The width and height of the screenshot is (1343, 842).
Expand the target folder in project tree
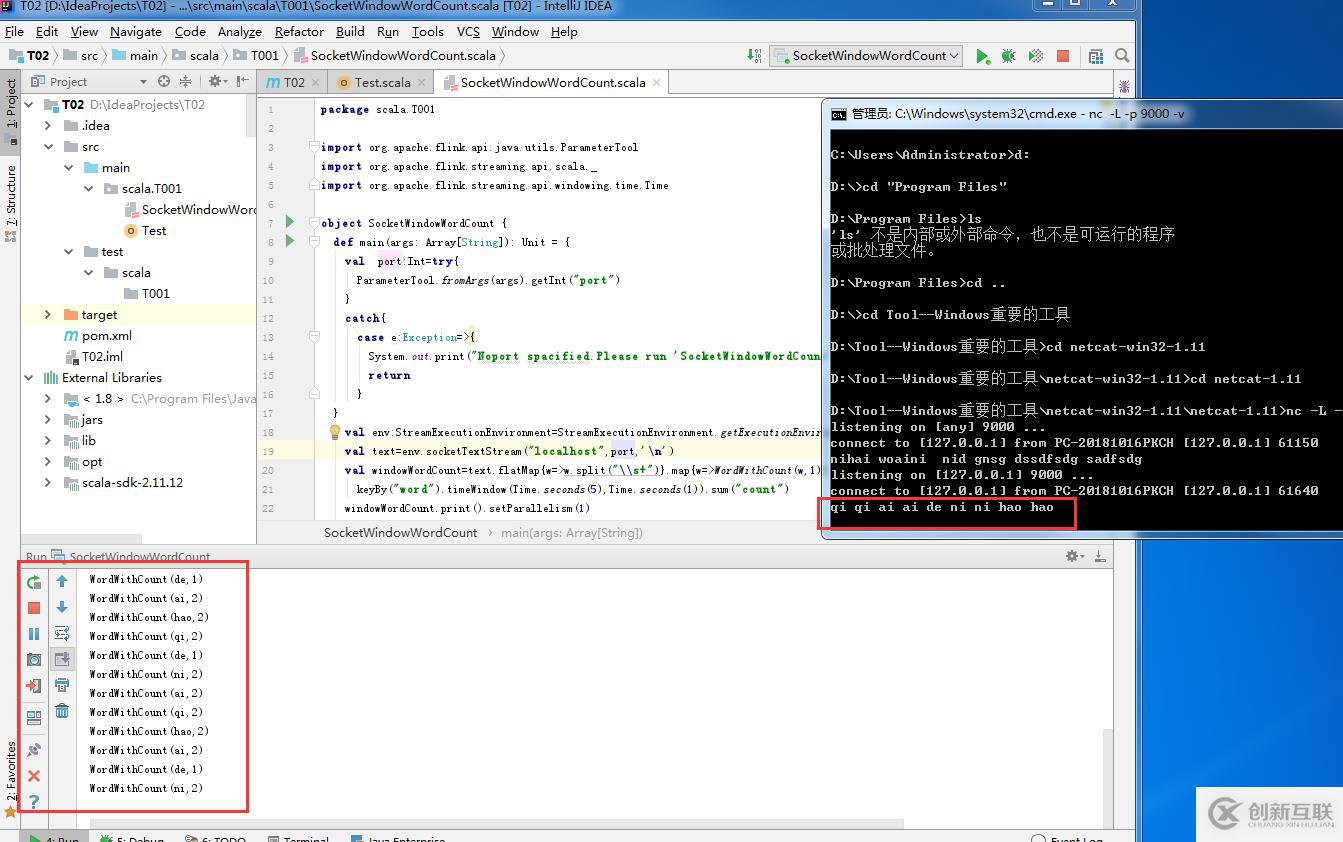(48, 315)
